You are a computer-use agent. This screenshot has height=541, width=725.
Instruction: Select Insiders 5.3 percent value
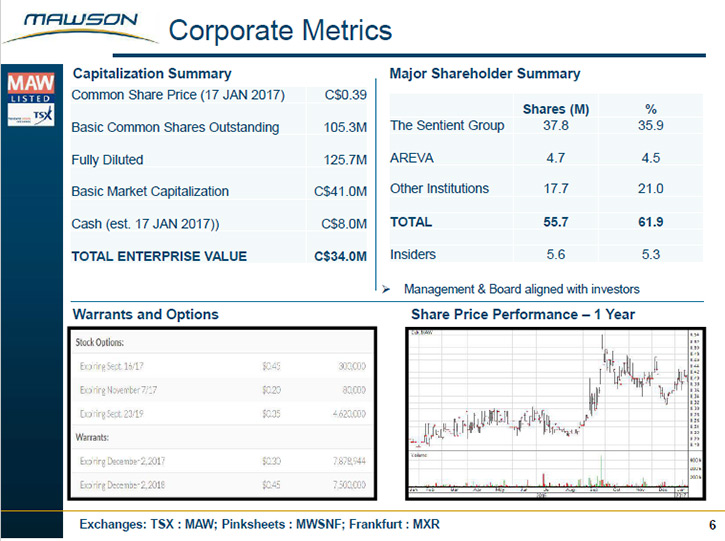pyautogui.click(x=651, y=254)
